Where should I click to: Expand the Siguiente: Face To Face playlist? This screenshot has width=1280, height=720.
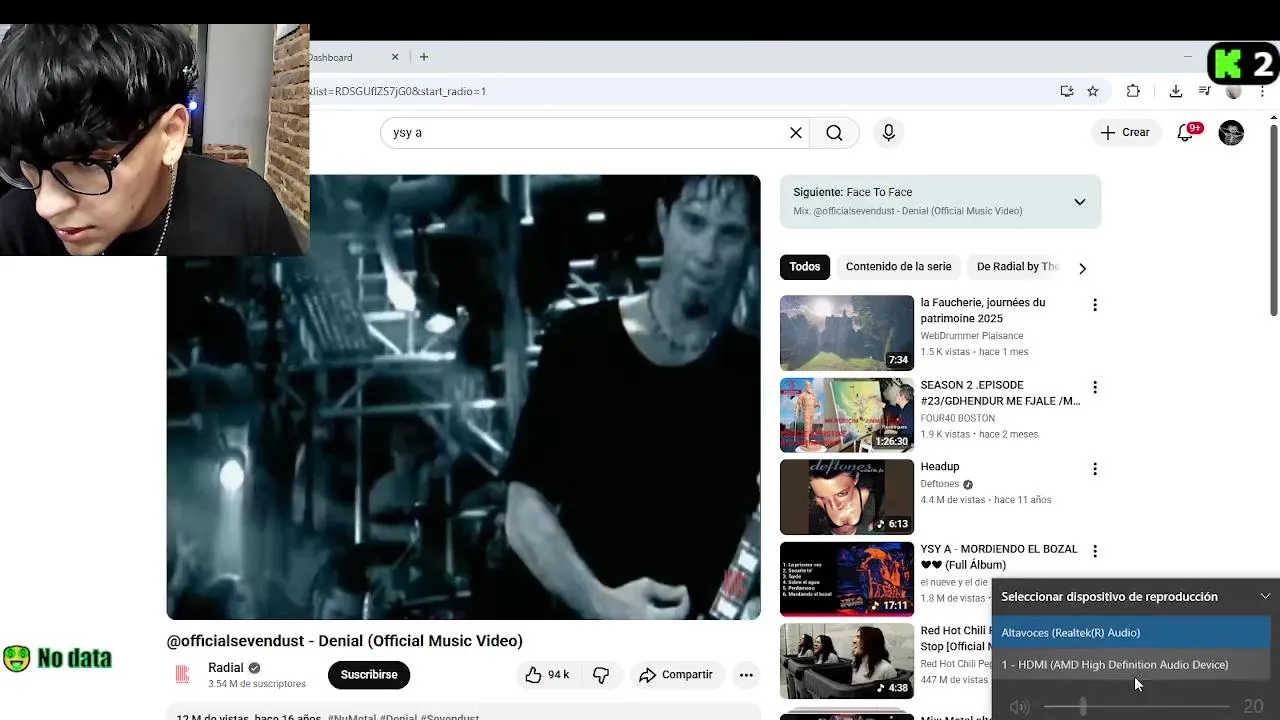pyautogui.click(x=1079, y=202)
